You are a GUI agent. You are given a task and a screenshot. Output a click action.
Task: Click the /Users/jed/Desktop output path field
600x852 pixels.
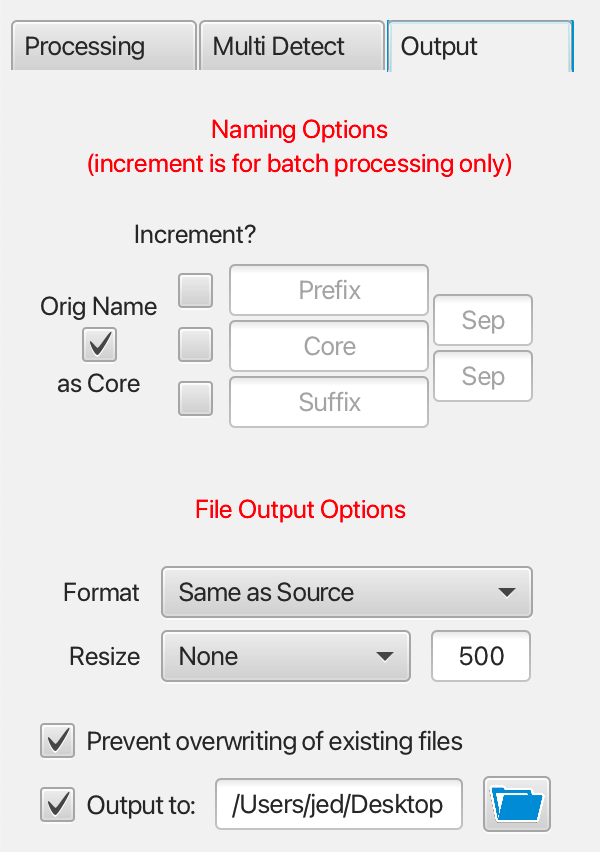coord(339,804)
